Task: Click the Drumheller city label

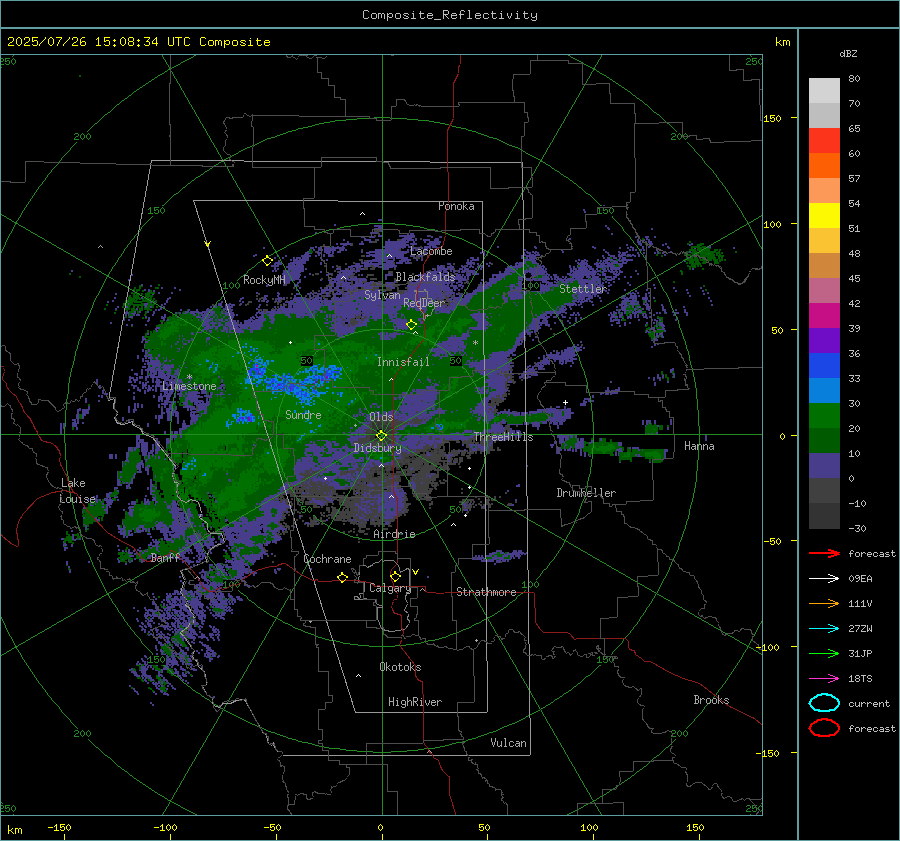Action: (x=586, y=493)
